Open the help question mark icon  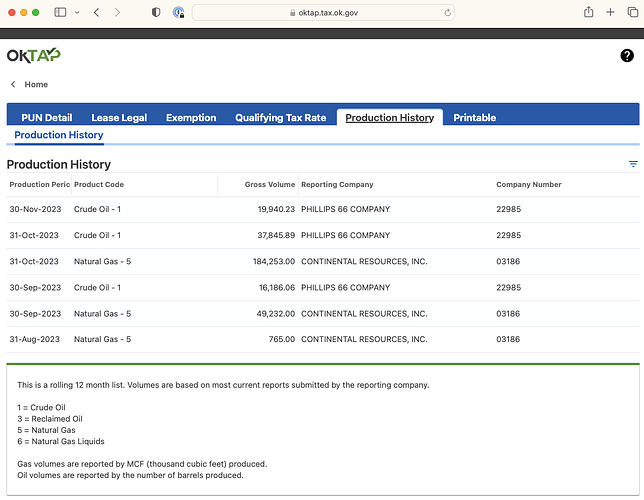[x=627, y=55]
